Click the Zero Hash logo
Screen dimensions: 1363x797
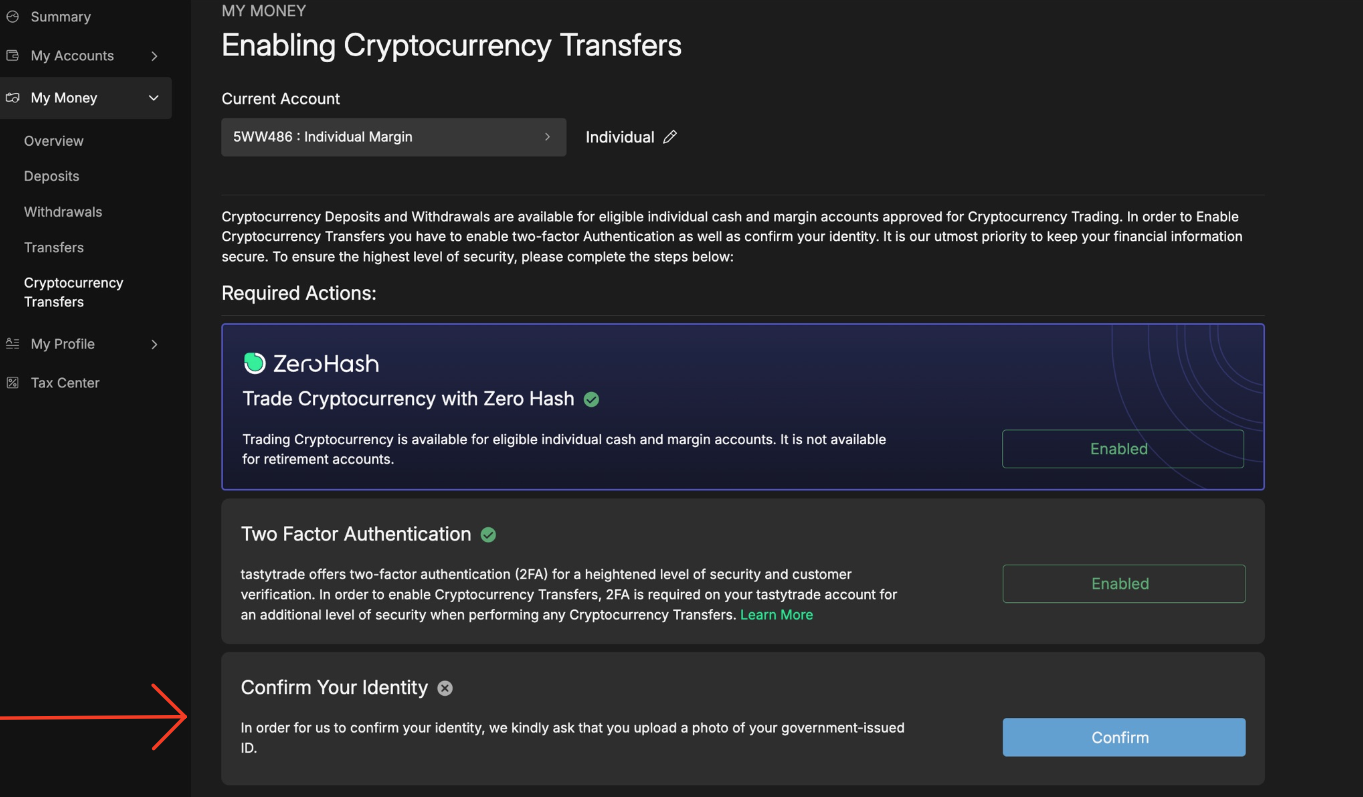(311, 363)
